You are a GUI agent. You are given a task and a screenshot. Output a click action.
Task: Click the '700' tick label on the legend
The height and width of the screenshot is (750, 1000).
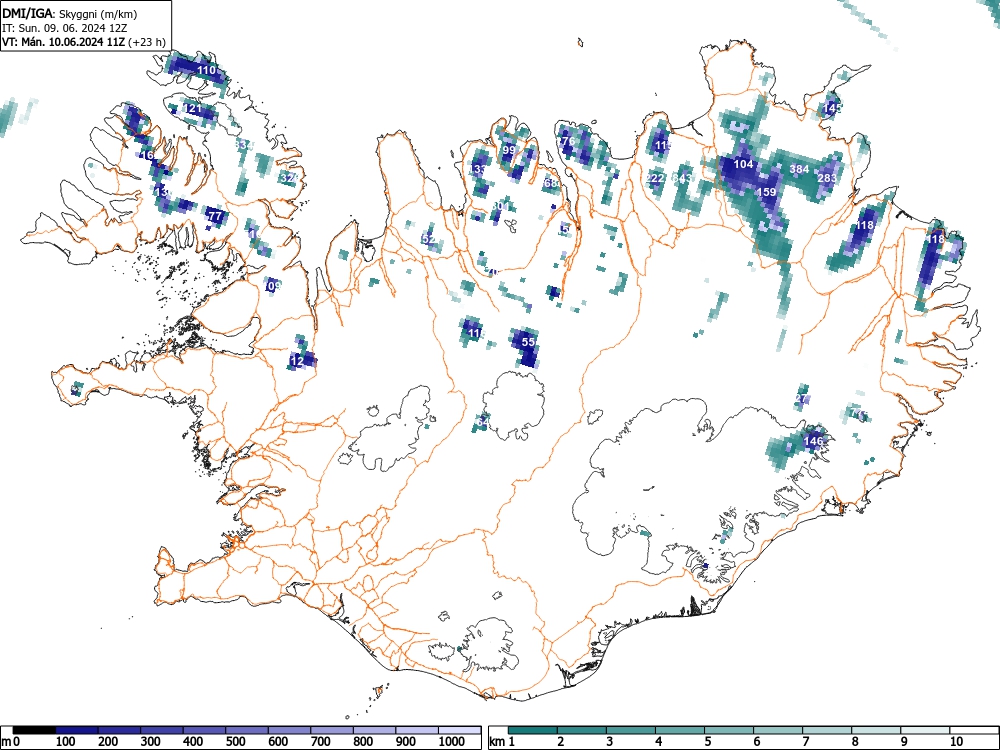click(320, 742)
